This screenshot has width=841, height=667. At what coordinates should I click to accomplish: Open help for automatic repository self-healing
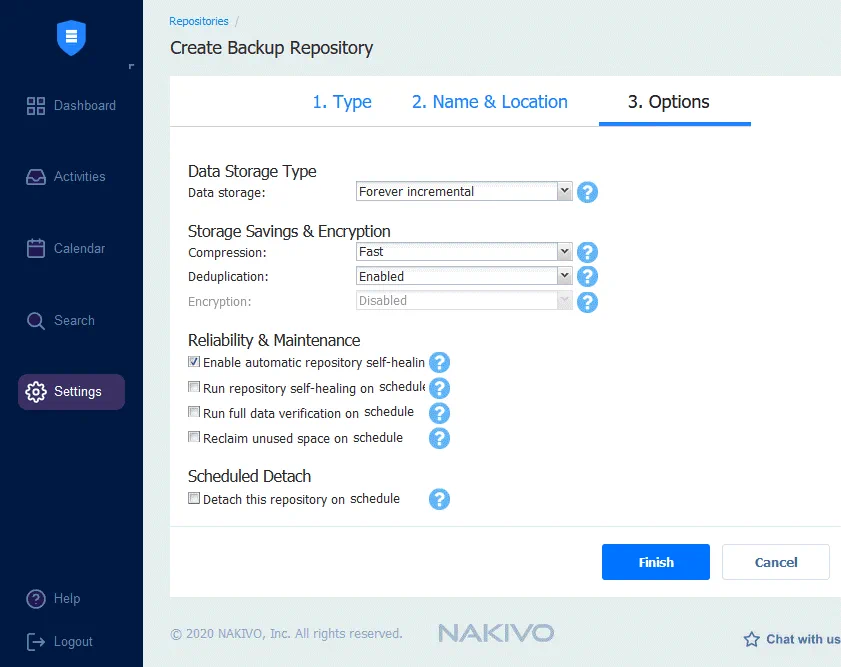439,363
